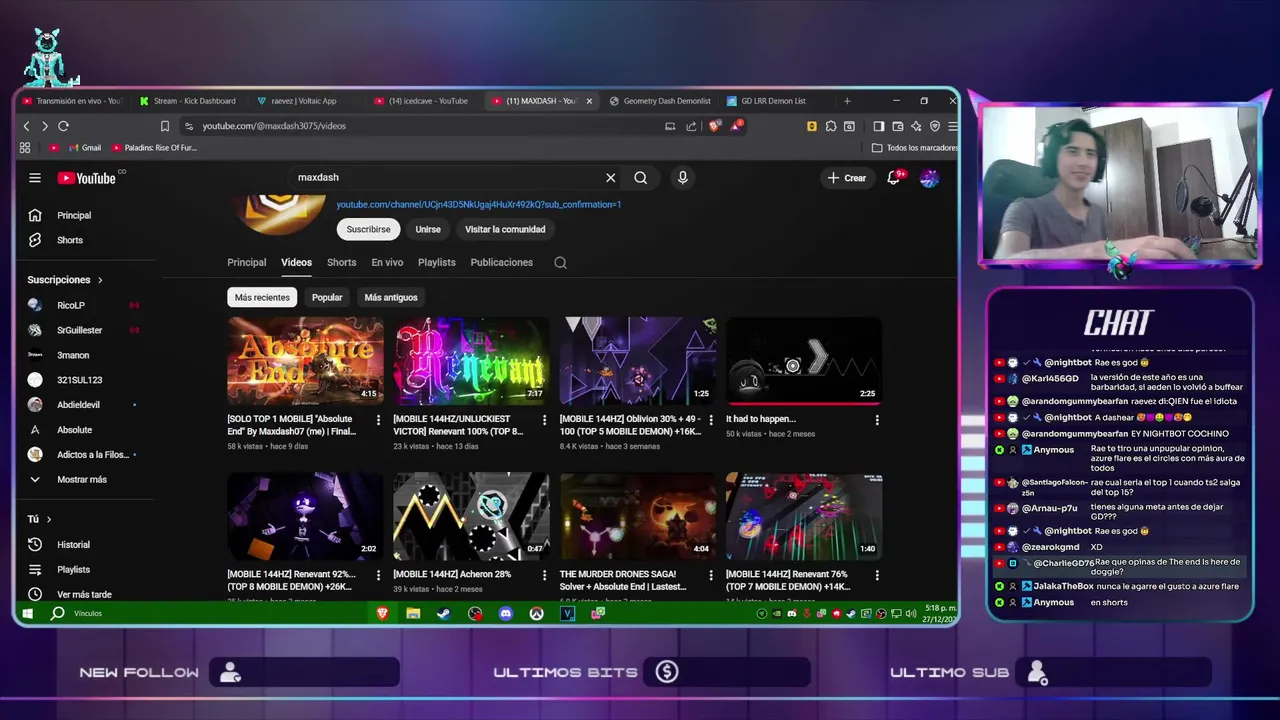
Task: Select the Más antiguos filter chip
Action: pos(391,297)
